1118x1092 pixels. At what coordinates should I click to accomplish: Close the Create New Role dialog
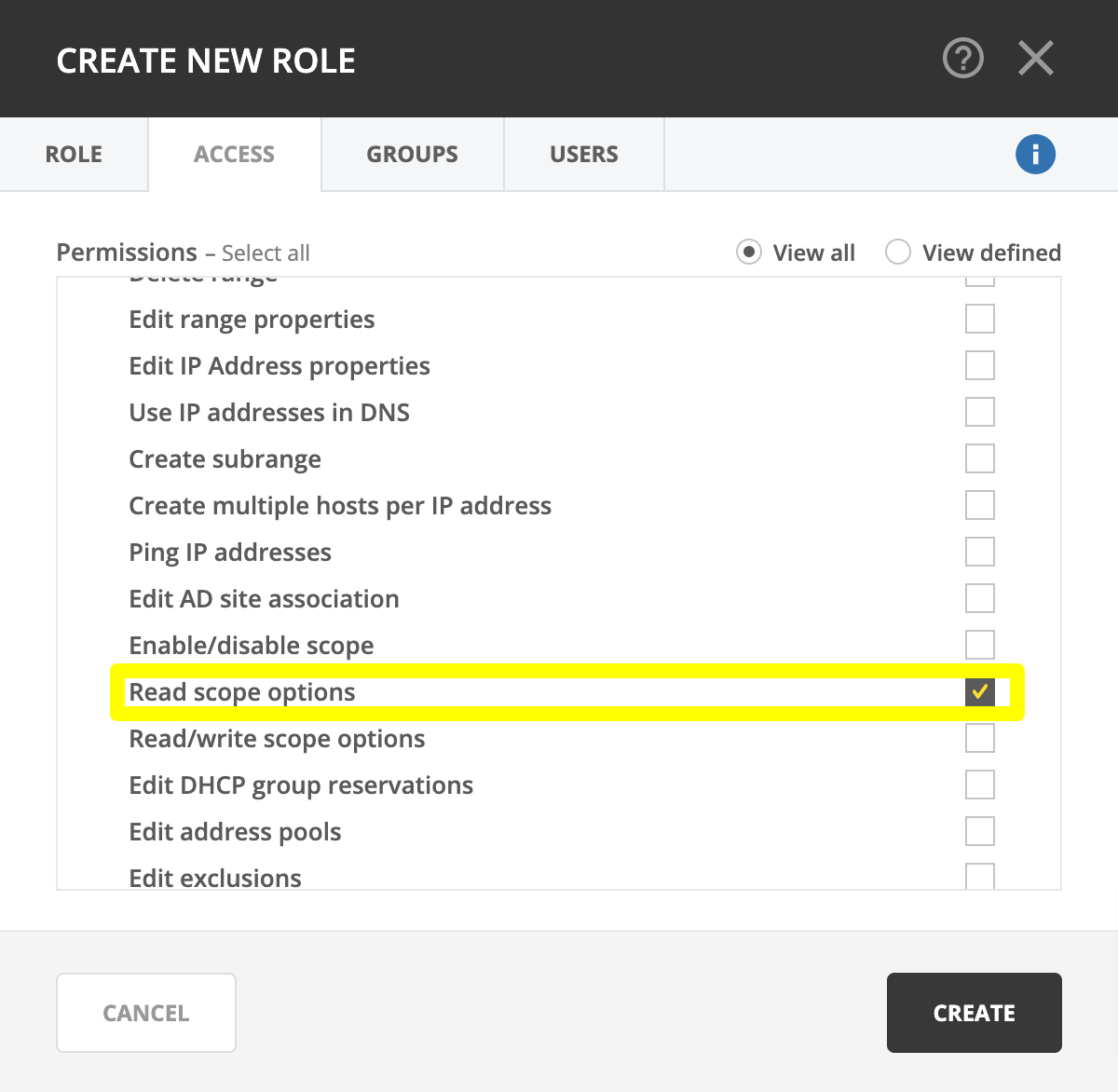coord(1035,59)
